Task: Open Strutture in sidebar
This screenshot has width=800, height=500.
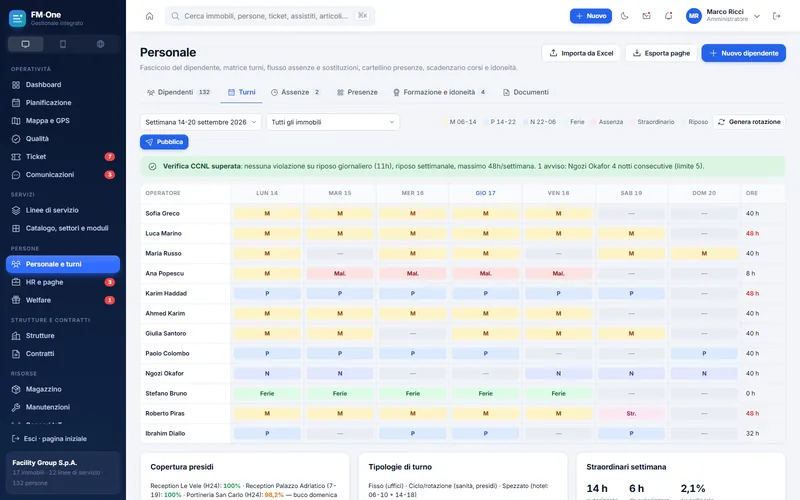Action: (63, 336)
